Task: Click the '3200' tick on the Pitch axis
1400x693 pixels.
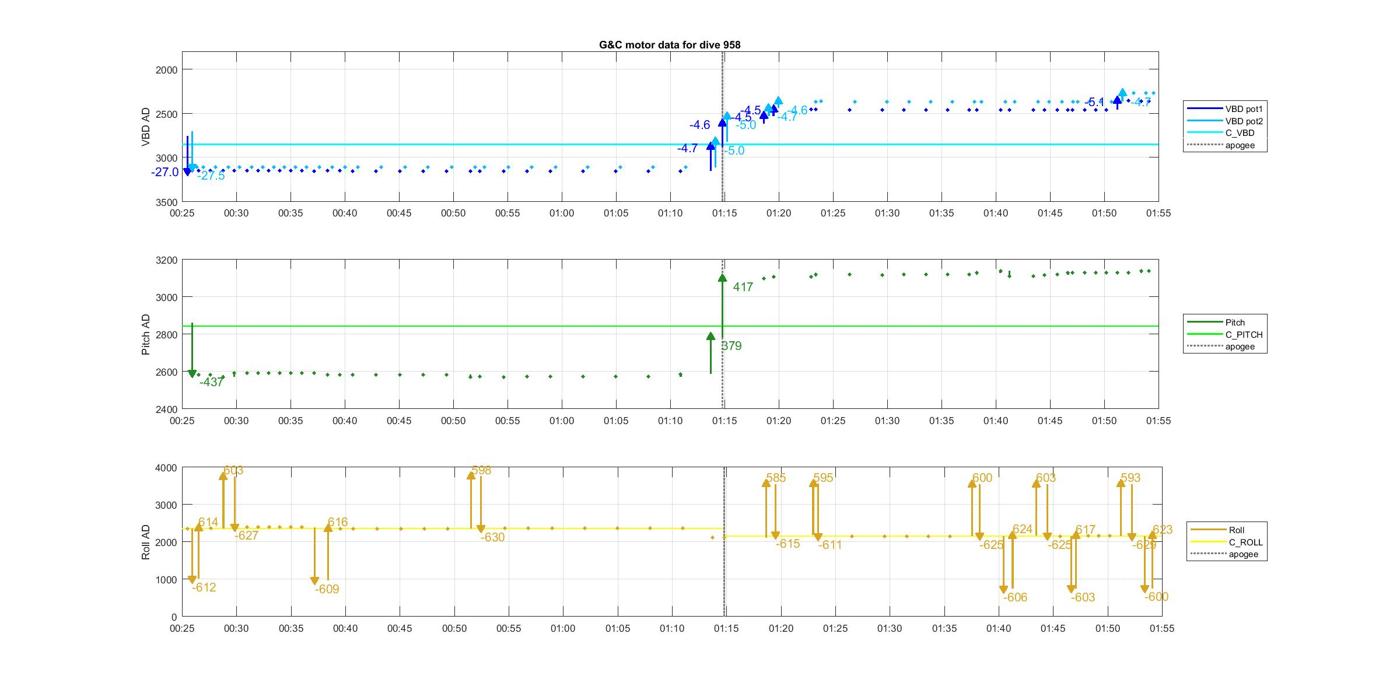Action: point(166,260)
